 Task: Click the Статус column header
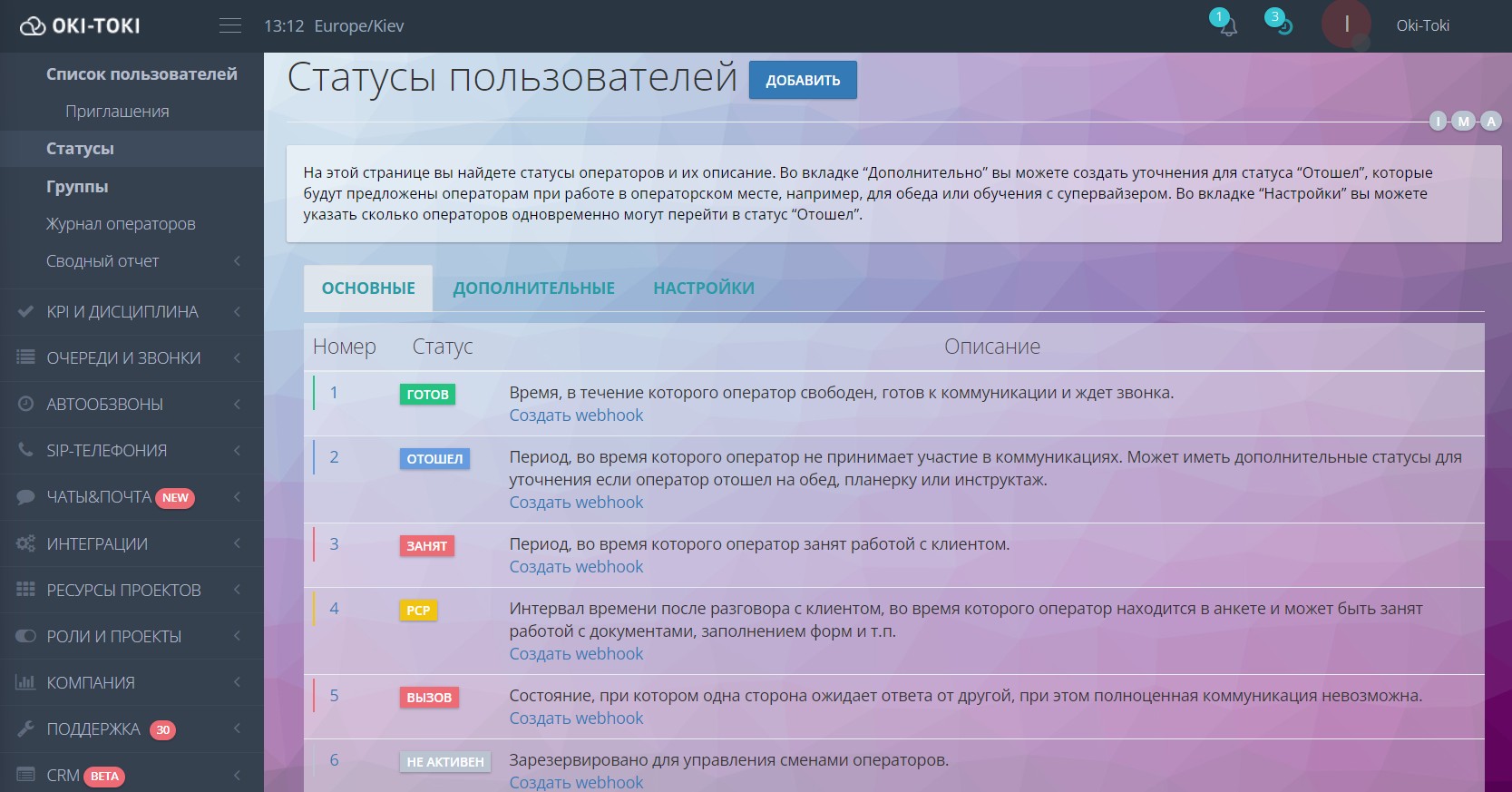(443, 347)
